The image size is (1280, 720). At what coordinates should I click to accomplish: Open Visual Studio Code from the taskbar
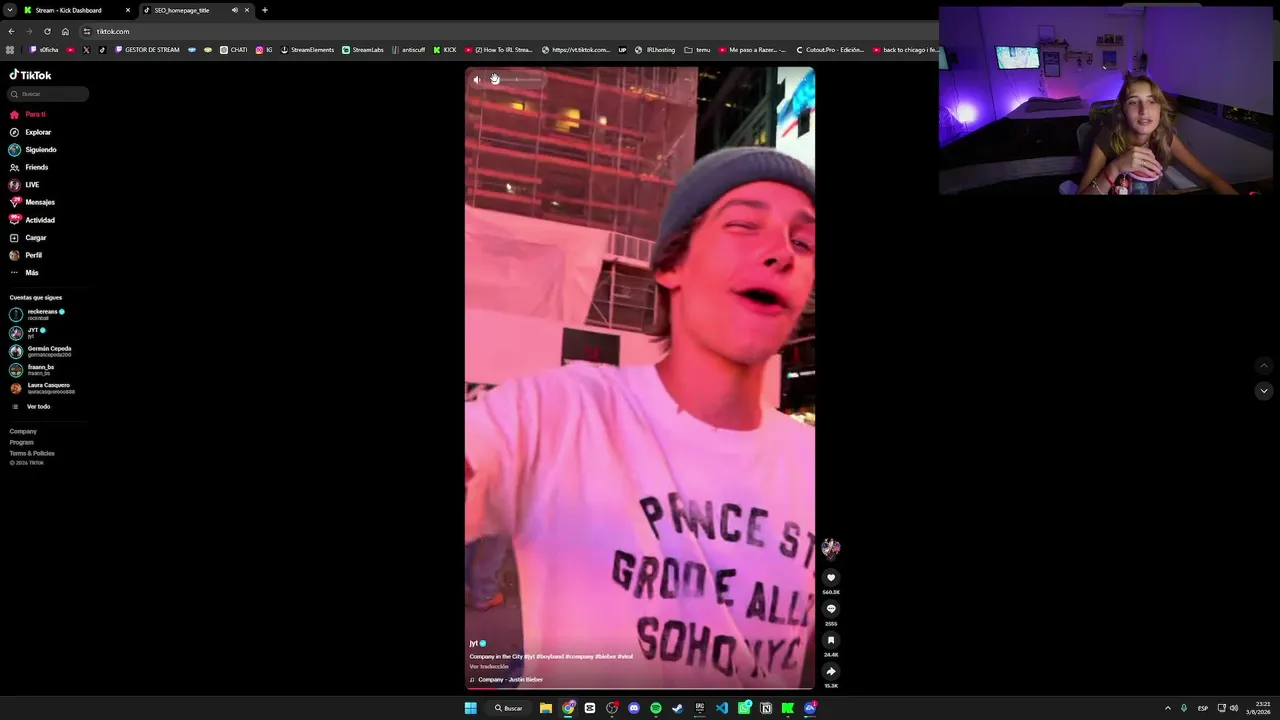tap(722, 708)
